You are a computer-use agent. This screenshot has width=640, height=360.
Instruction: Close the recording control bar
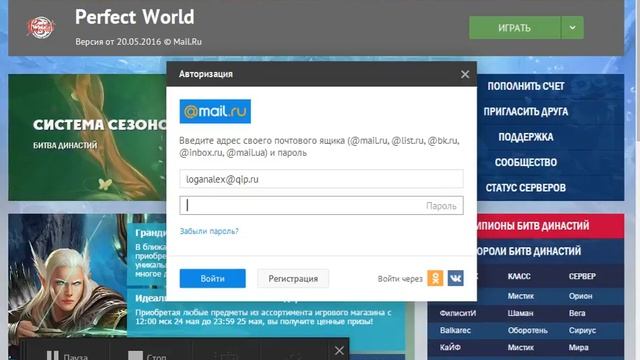click(x=339, y=351)
